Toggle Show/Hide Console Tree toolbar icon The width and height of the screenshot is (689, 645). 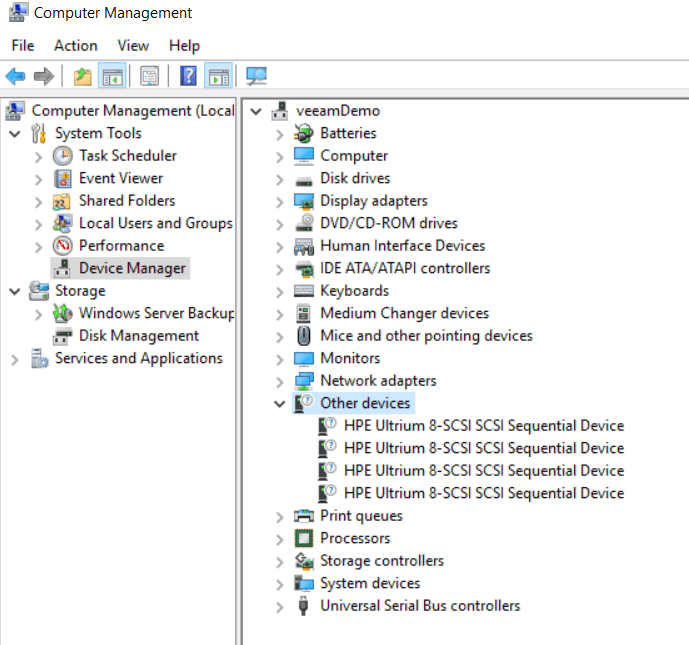(112, 76)
